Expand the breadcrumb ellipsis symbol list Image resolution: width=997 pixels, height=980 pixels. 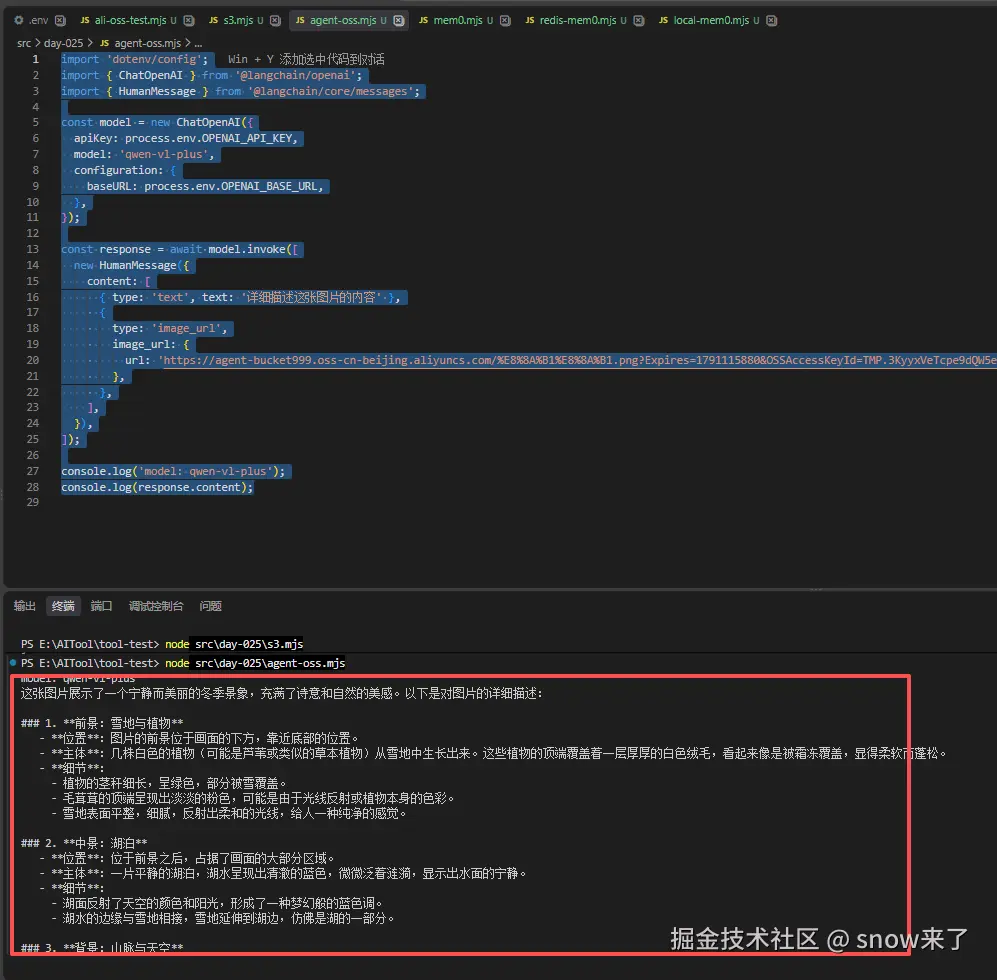(x=198, y=43)
